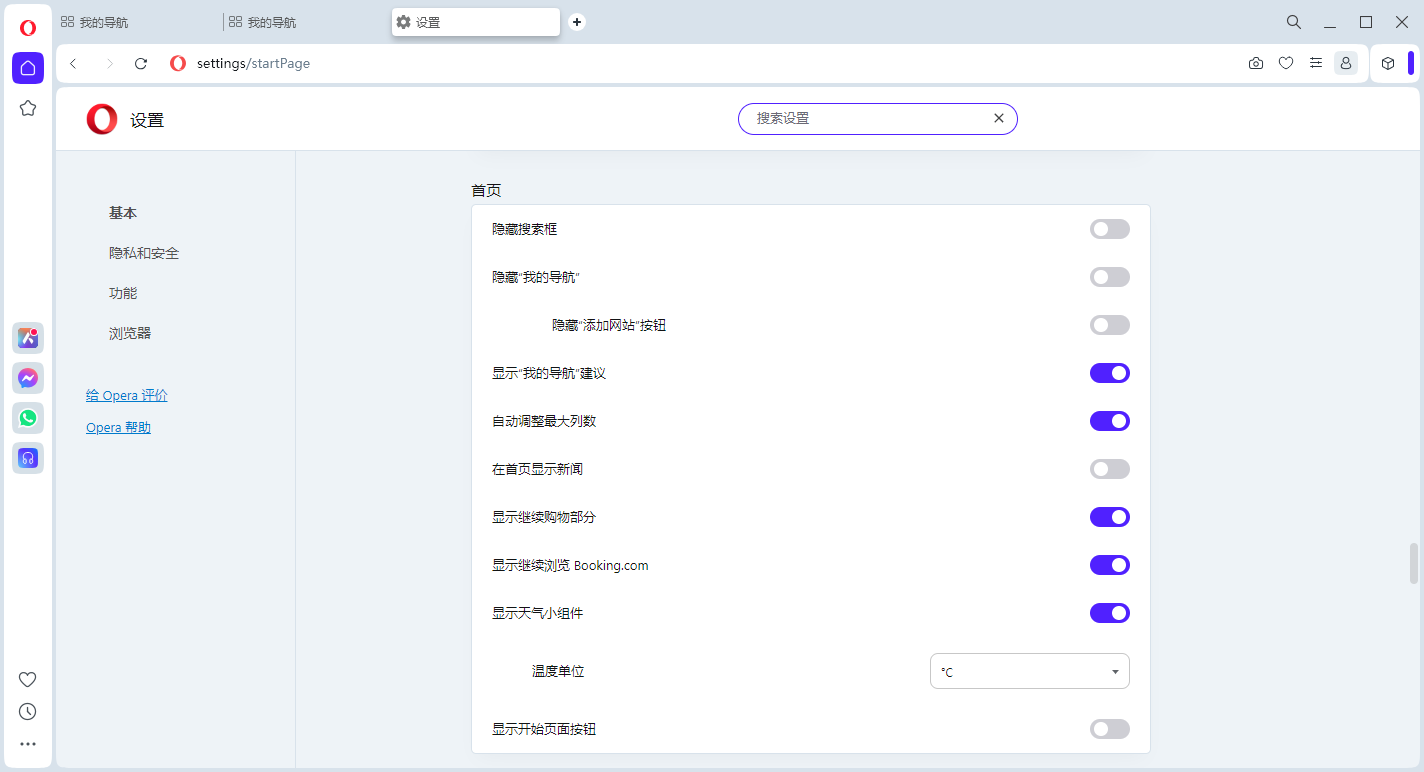Clear the 搜索设置 search field

coord(998,117)
